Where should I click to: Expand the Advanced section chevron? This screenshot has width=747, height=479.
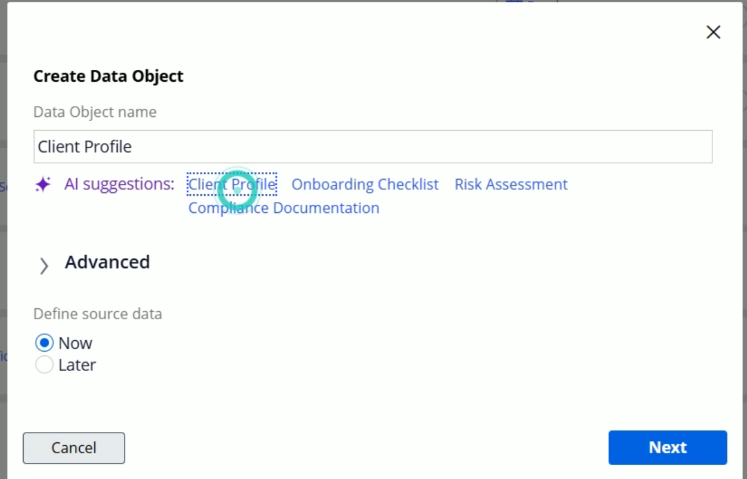pyautogui.click(x=44, y=265)
